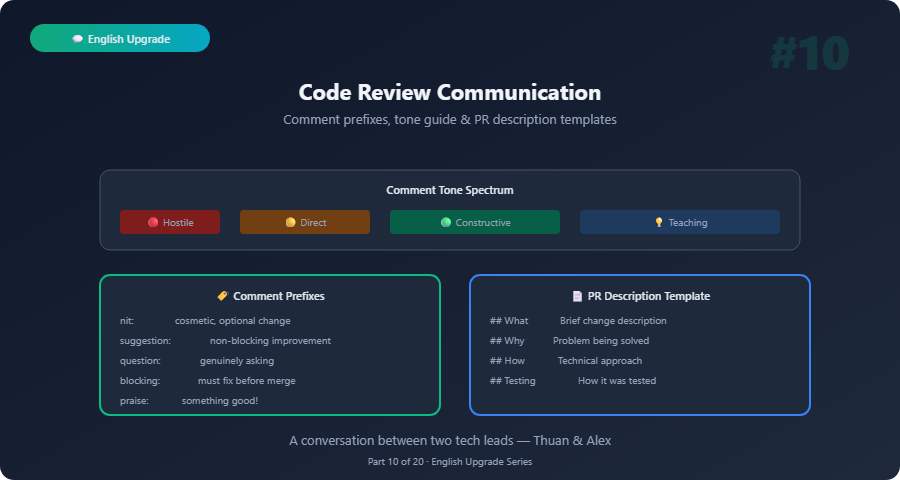This screenshot has width=900, height=480.
Task: Click 'genuinely asking' description
Action: [237, 361]
